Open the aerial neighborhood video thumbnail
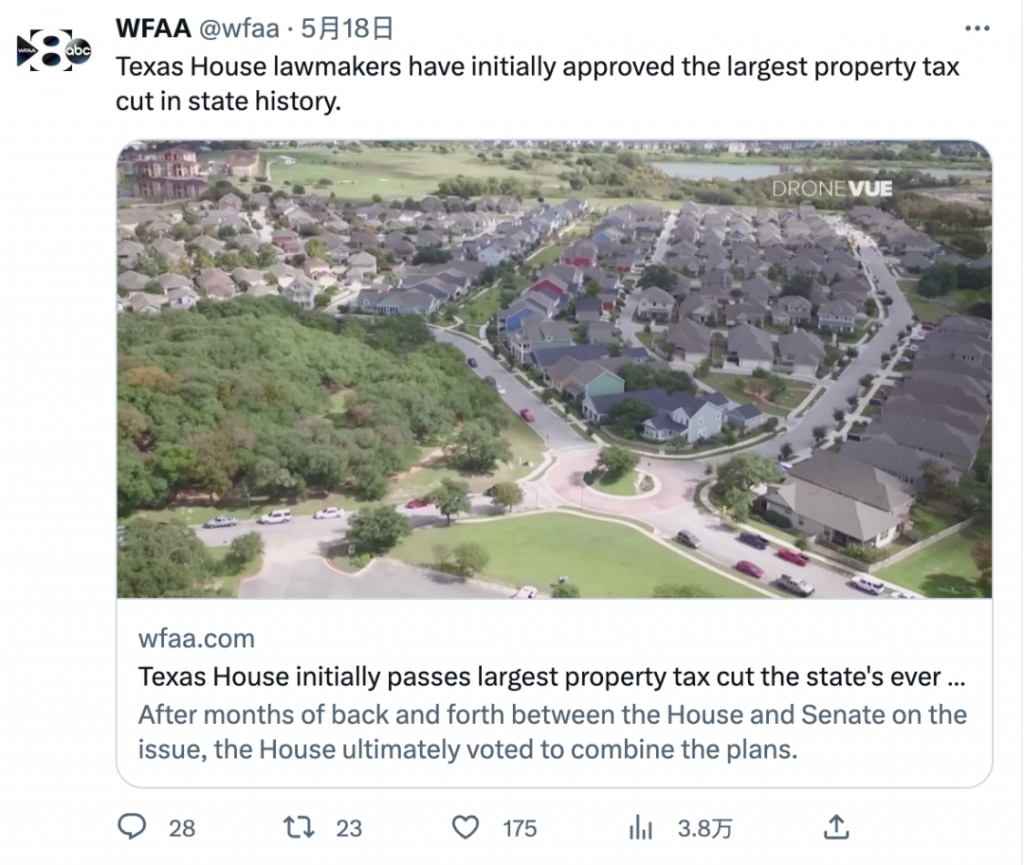1024x865 pixels. [x=554, y=369]
